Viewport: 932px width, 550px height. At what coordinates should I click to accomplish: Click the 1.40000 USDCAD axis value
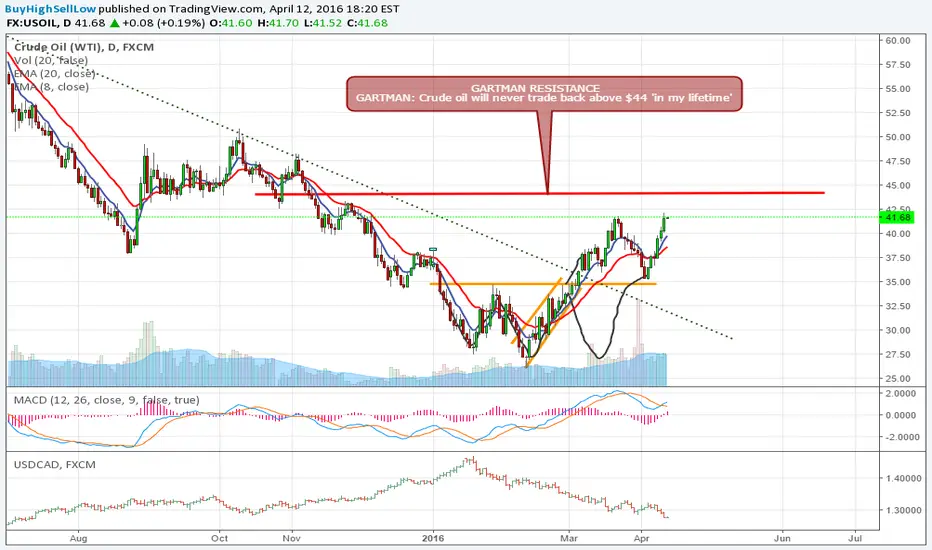pyautogui.click(x=902, y=478)
